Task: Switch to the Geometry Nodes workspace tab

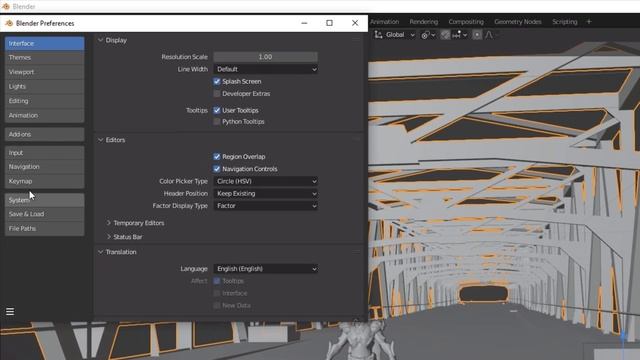Action: (x=518, y=22)
